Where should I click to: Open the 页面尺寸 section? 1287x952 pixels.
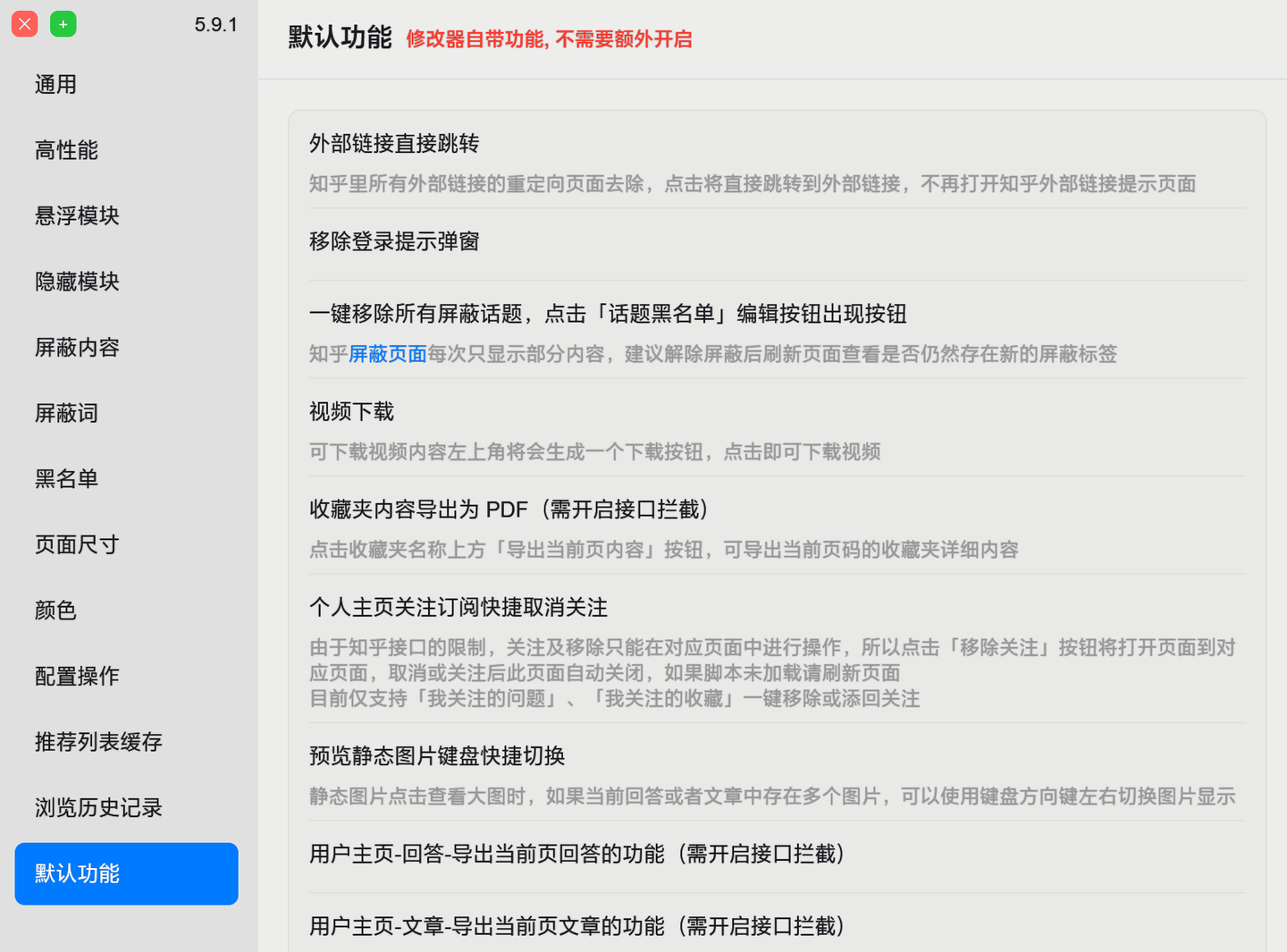click(77, 544)
